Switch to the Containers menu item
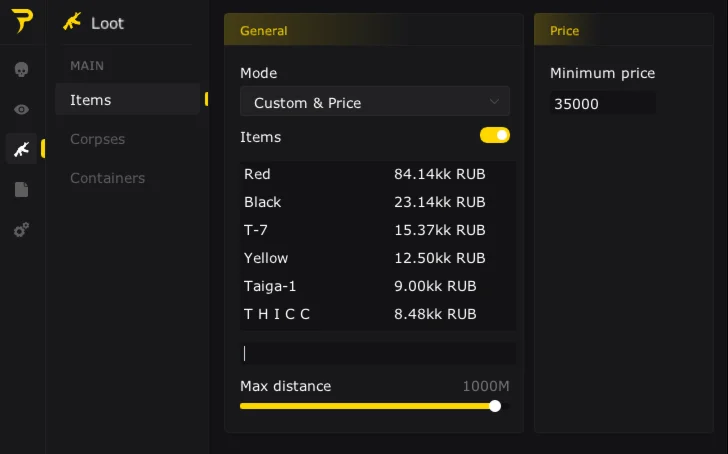Viewport: 728px width, 454px height. pos(107,178)
